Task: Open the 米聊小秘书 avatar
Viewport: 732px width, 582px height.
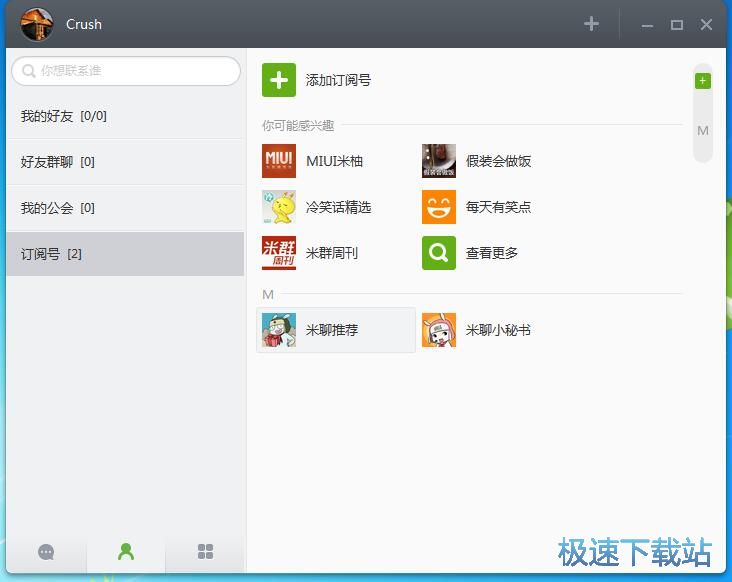Action: pyautogui.click(x=439, y=330)
